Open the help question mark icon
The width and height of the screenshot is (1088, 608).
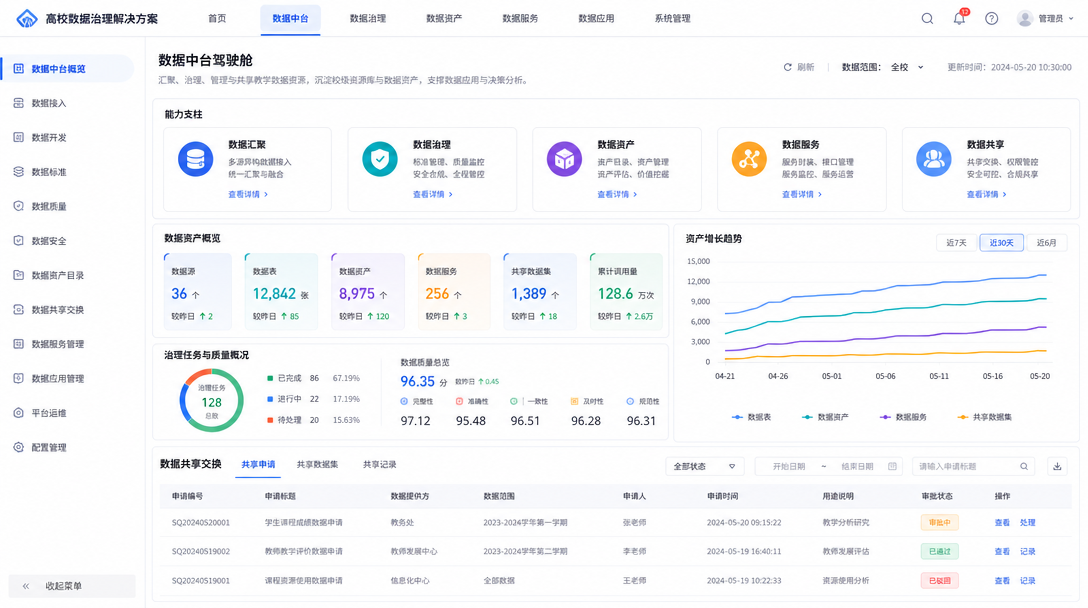[x=992, y=19]
